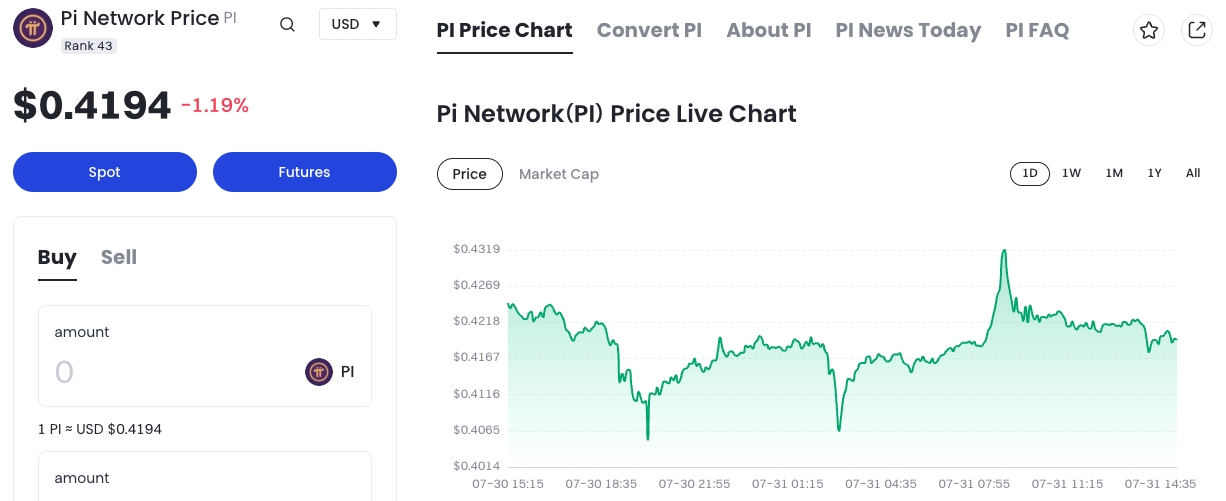Select the 1D time range
The height and width of the screenshot is (501, 1226).
[x=1029, y=173]
